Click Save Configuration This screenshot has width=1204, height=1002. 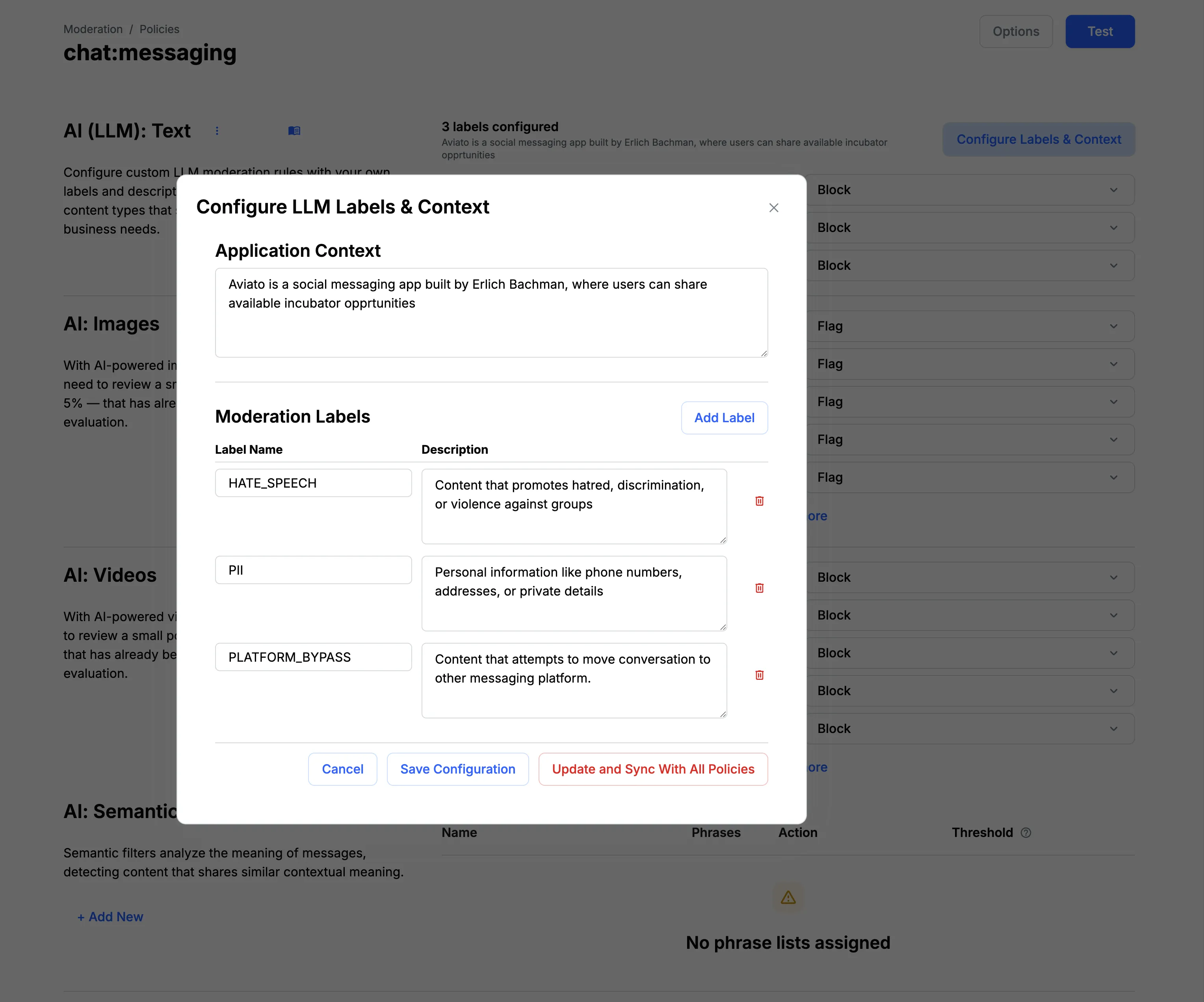coord(457,769)
